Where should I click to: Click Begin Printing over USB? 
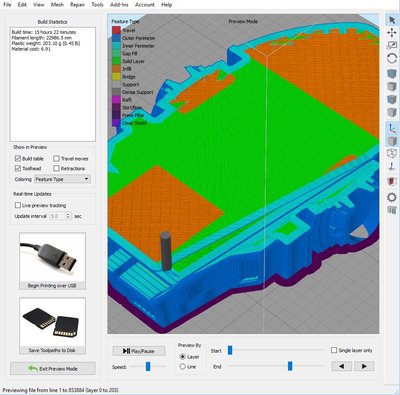pos(52,261)
